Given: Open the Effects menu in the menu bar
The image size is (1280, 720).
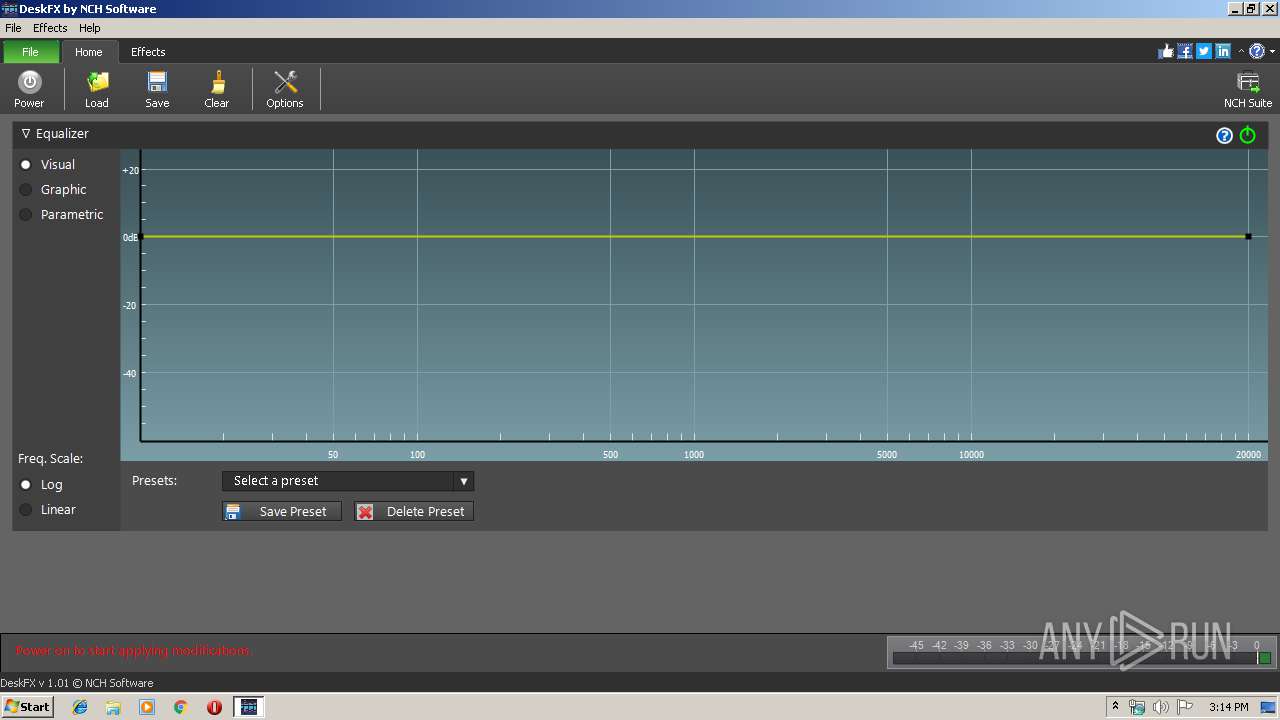Looking at the screenshot, I should 50,28.
